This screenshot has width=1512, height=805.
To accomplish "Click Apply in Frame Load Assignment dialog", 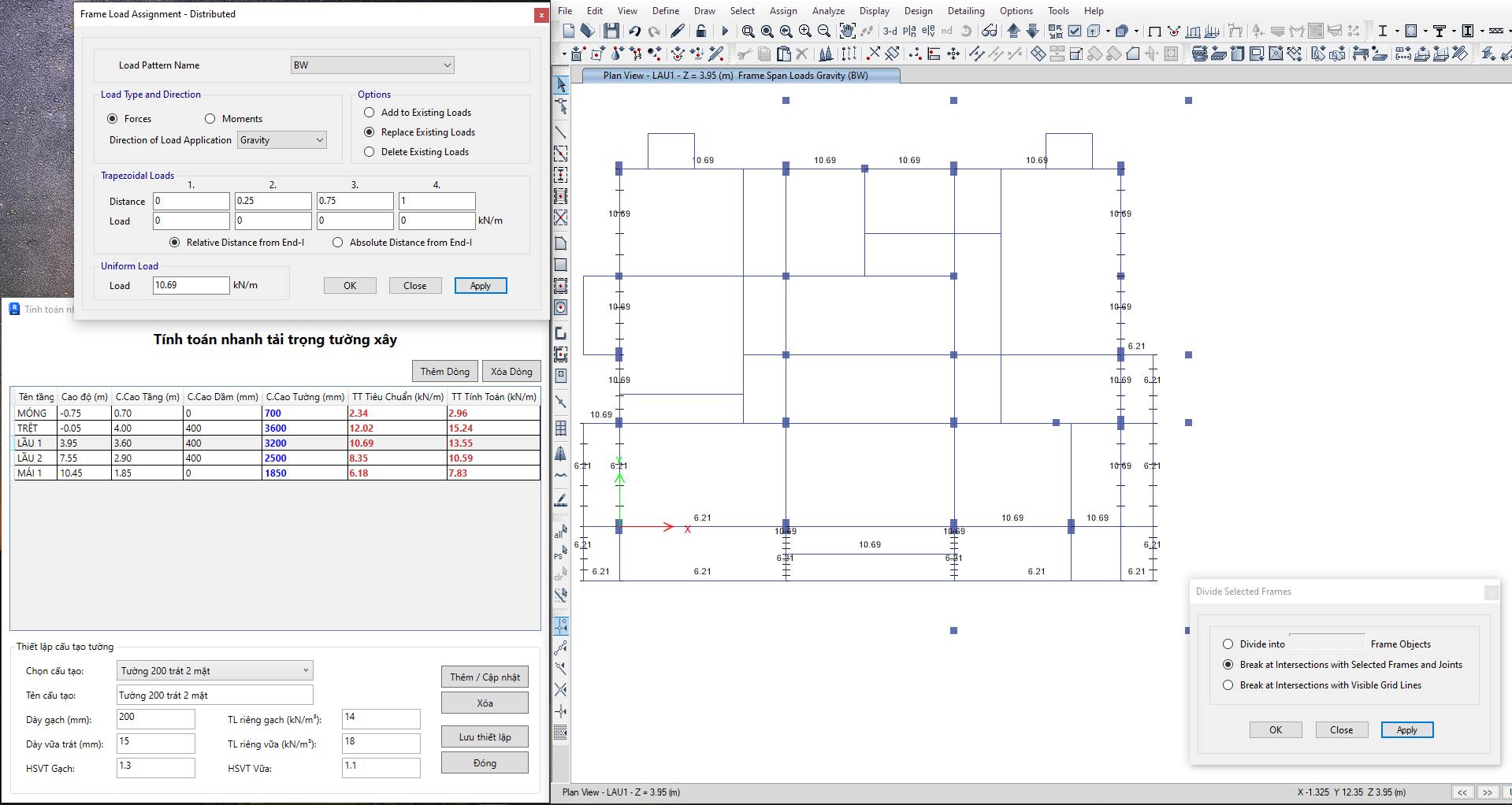I will click(x=481, y=286).
